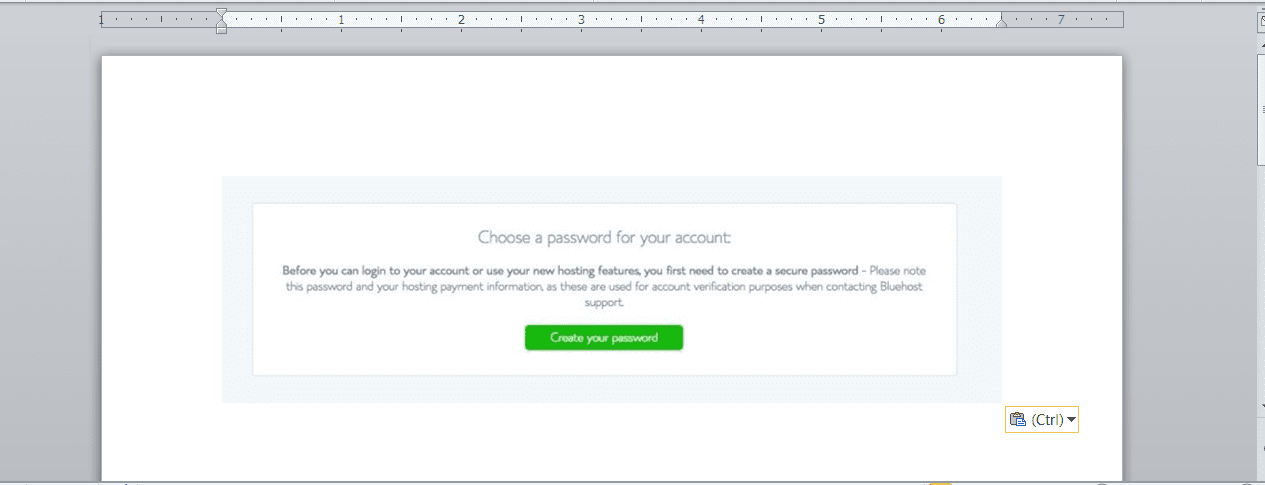The width and height of the screenshot is (1265, 485).
Task: Expand the Paste Options (Ctrl) dropdown arrow
Action: click(x=1072, y=420)
